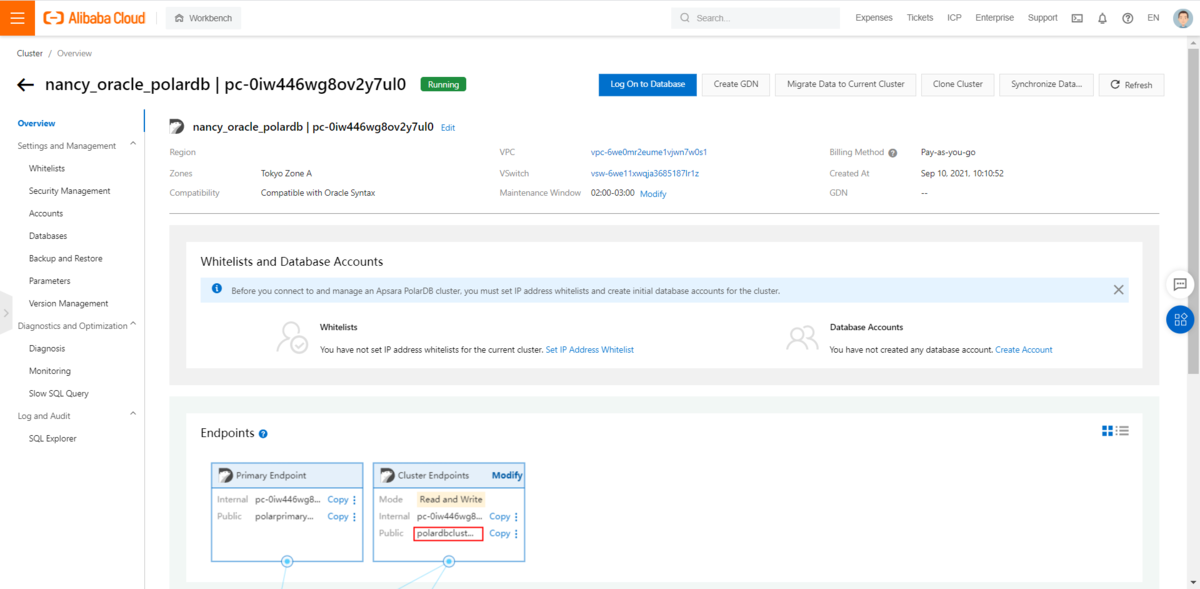This screenshot has height=589, width=1200.
Task: Click the Alibaba Cloud logo
Action: 94,18
